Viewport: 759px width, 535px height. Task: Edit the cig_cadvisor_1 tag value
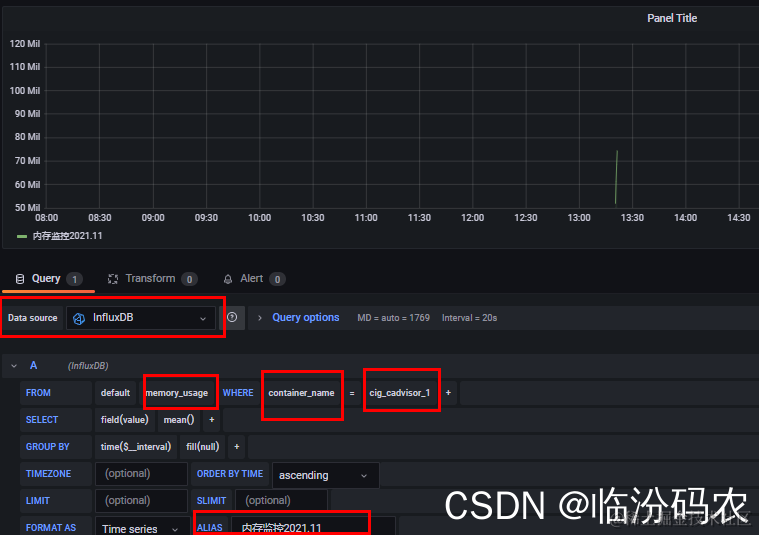(399, 393)
